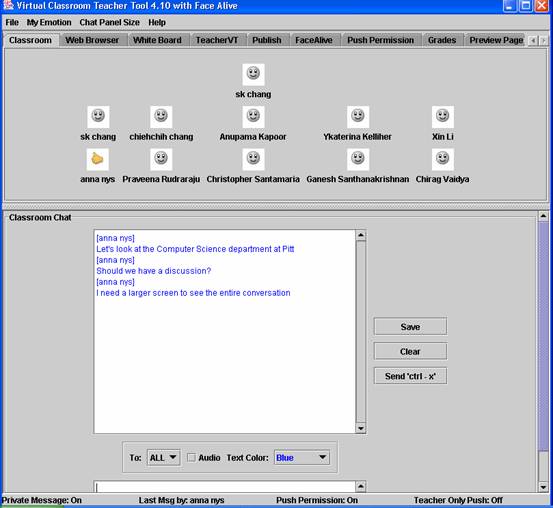Click Ykaterina Kelliher's smiley icon
Image resolution: width=553 pixels, height=508 pixels.
pyautogui.click(x=358, y=117)
